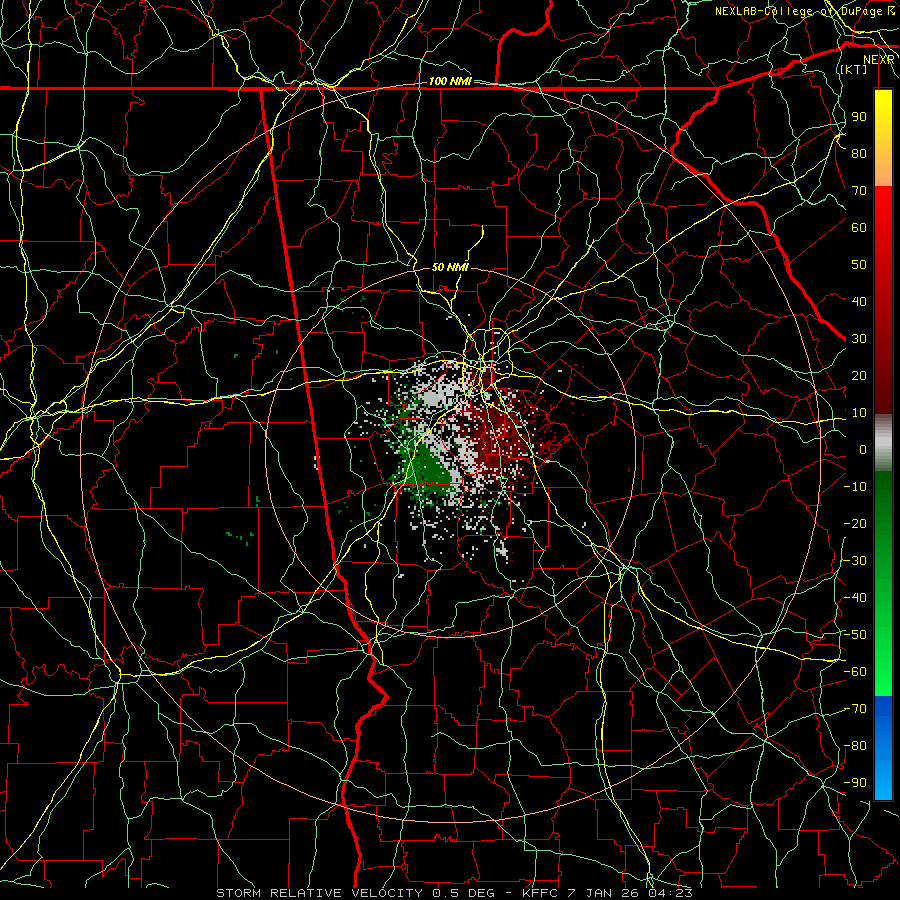Click the positive 30 value on velocity scale

859,339
